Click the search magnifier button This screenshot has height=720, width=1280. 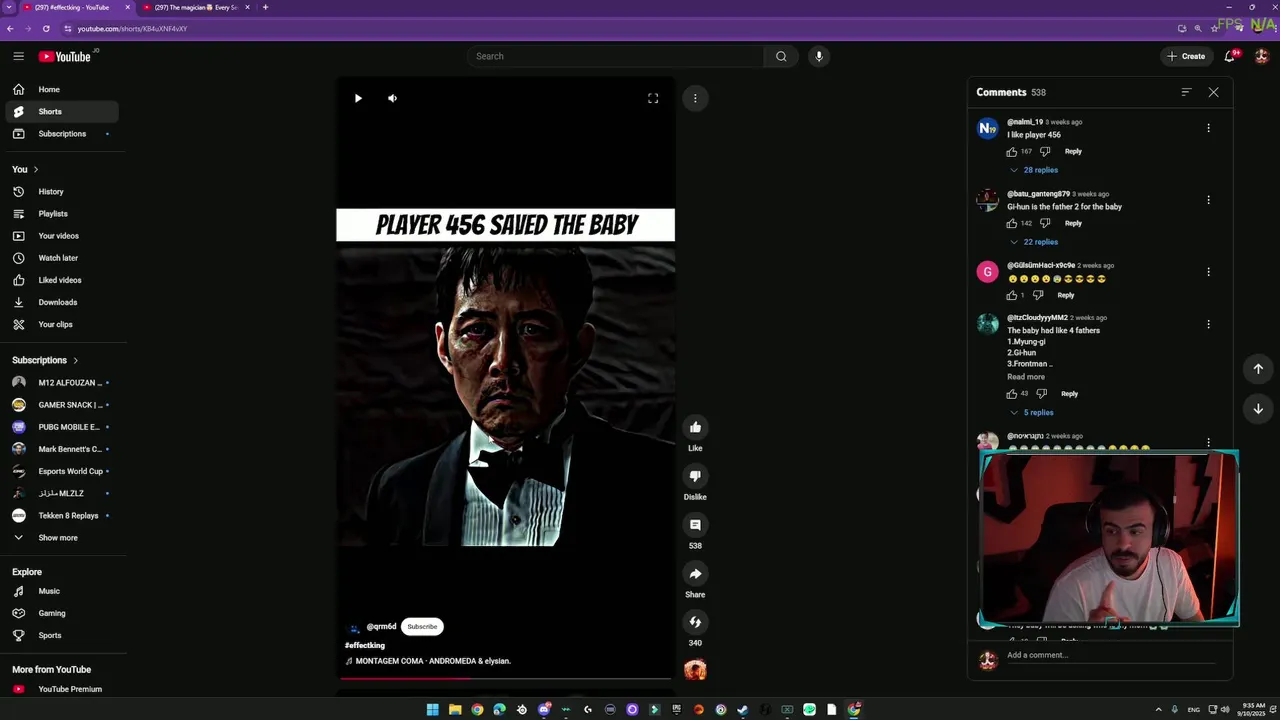click(781, 56)
